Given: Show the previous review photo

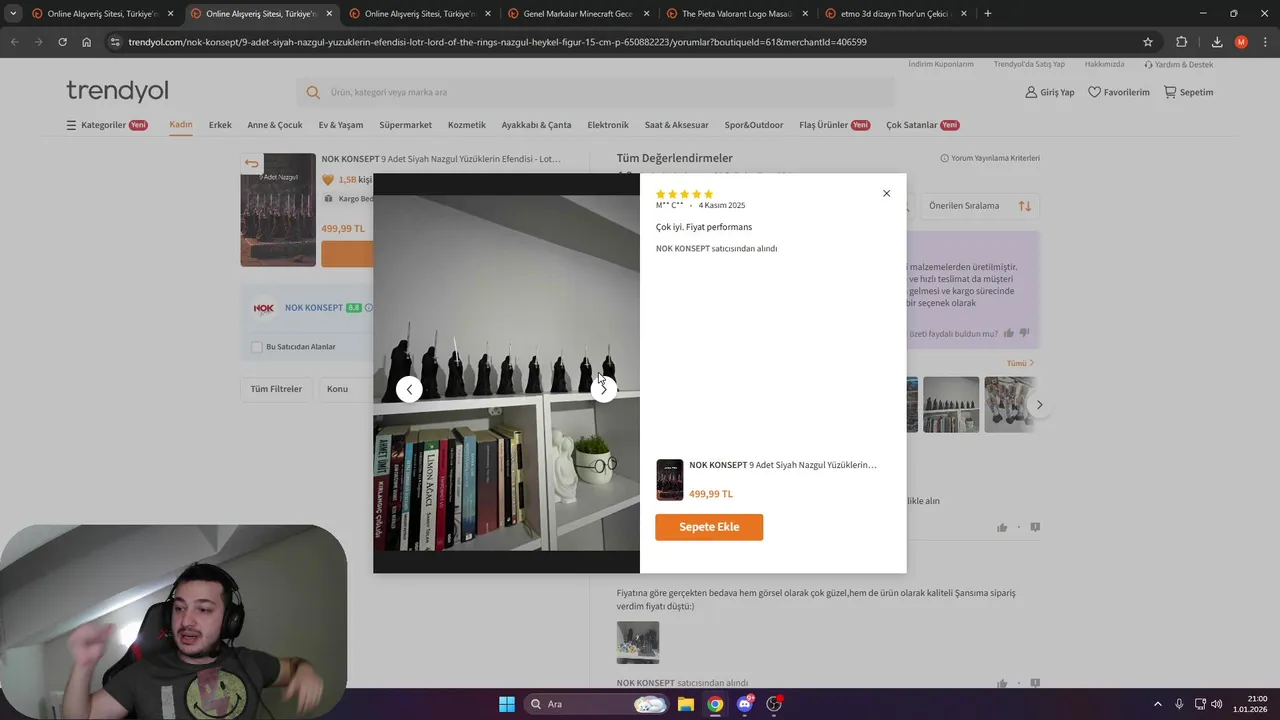Looking at the screenshot, I should pyautogui.click(x=409, y=389).
